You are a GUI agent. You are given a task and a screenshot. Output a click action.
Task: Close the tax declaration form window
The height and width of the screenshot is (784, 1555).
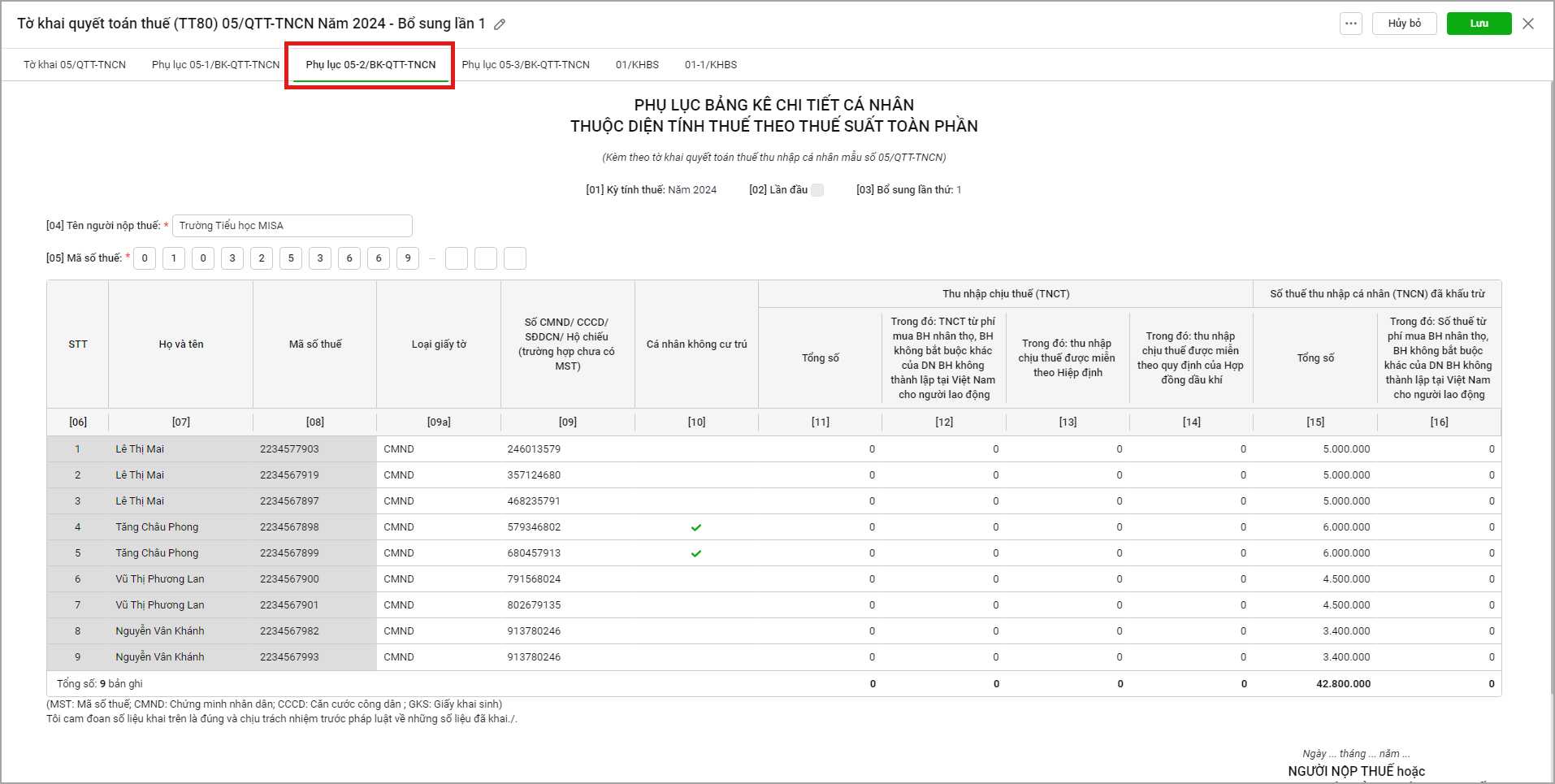[1528, 24]
